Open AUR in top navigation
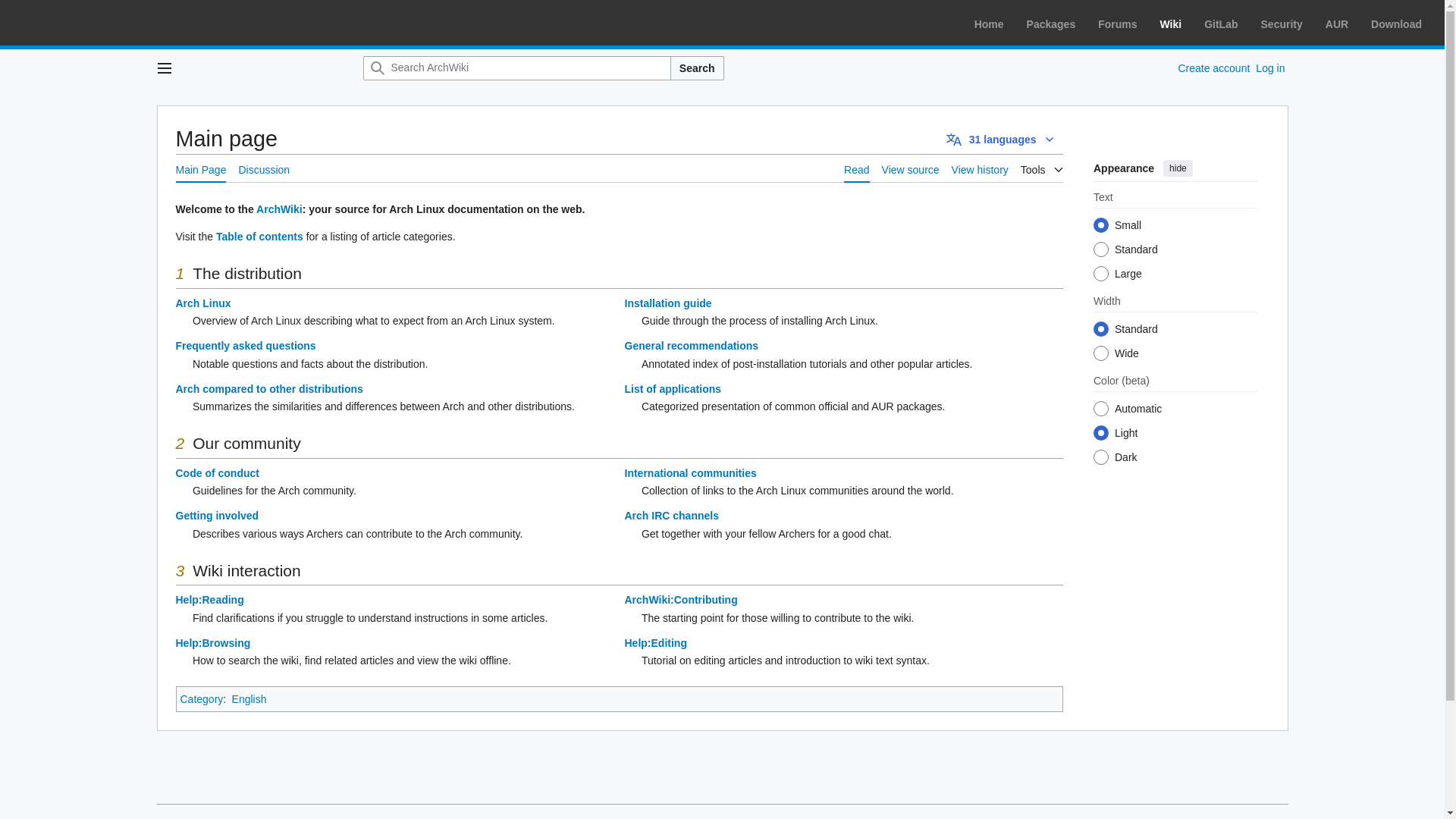This screenshot has height=819, width=1456. (x=1337, y=24)
